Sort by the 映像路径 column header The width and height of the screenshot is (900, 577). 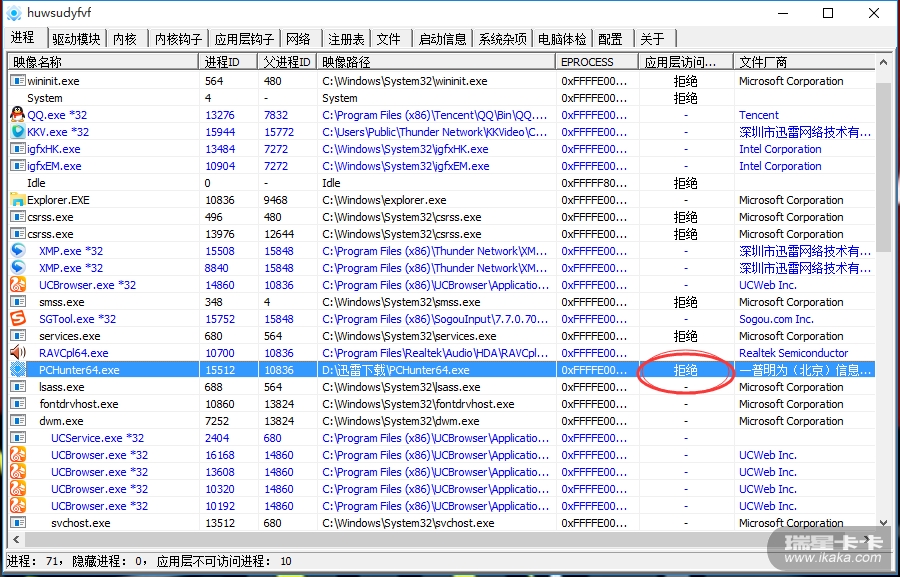click(x=436, y=62)
